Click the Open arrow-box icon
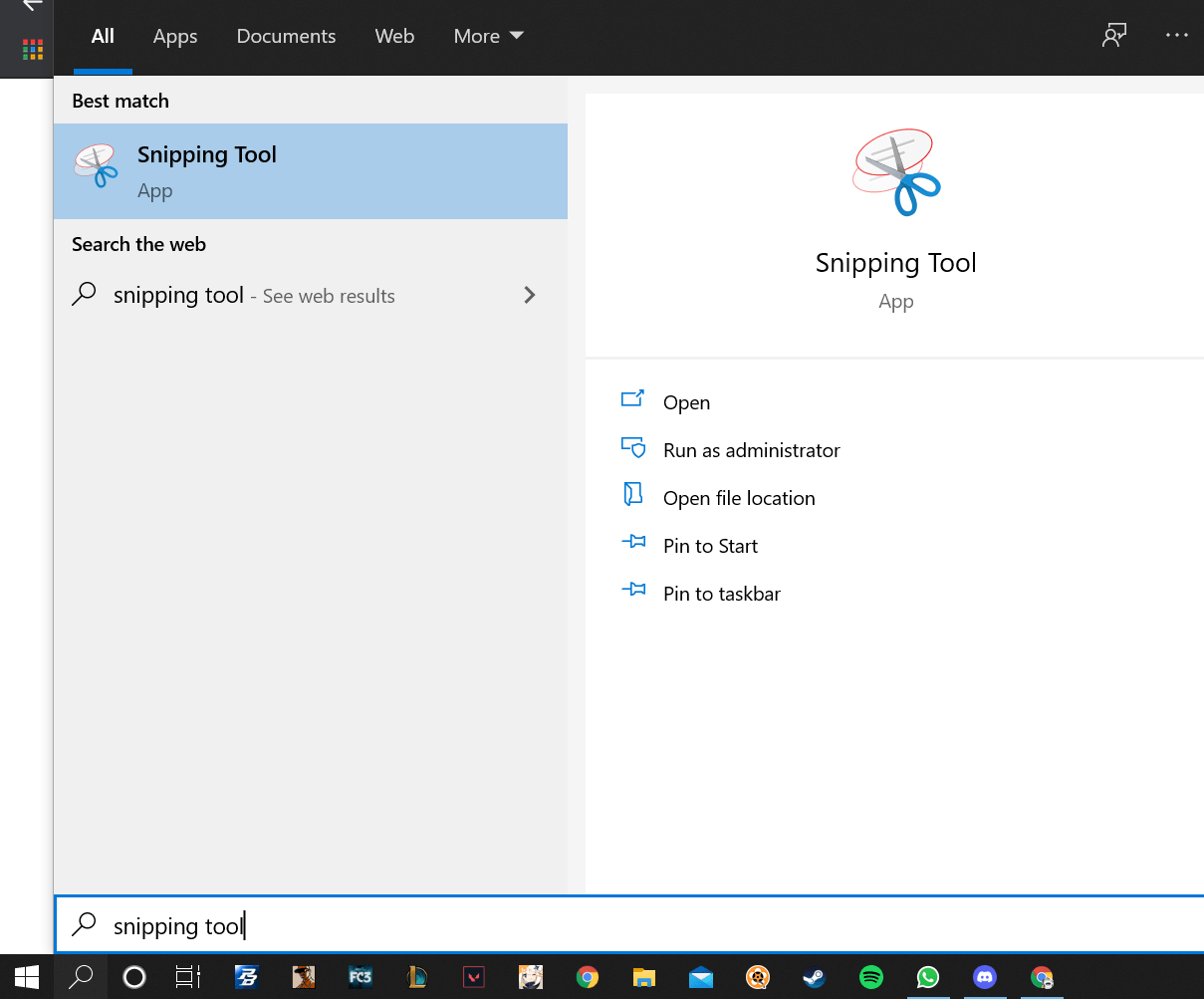 pyautogui.click(x=633, y=399)
